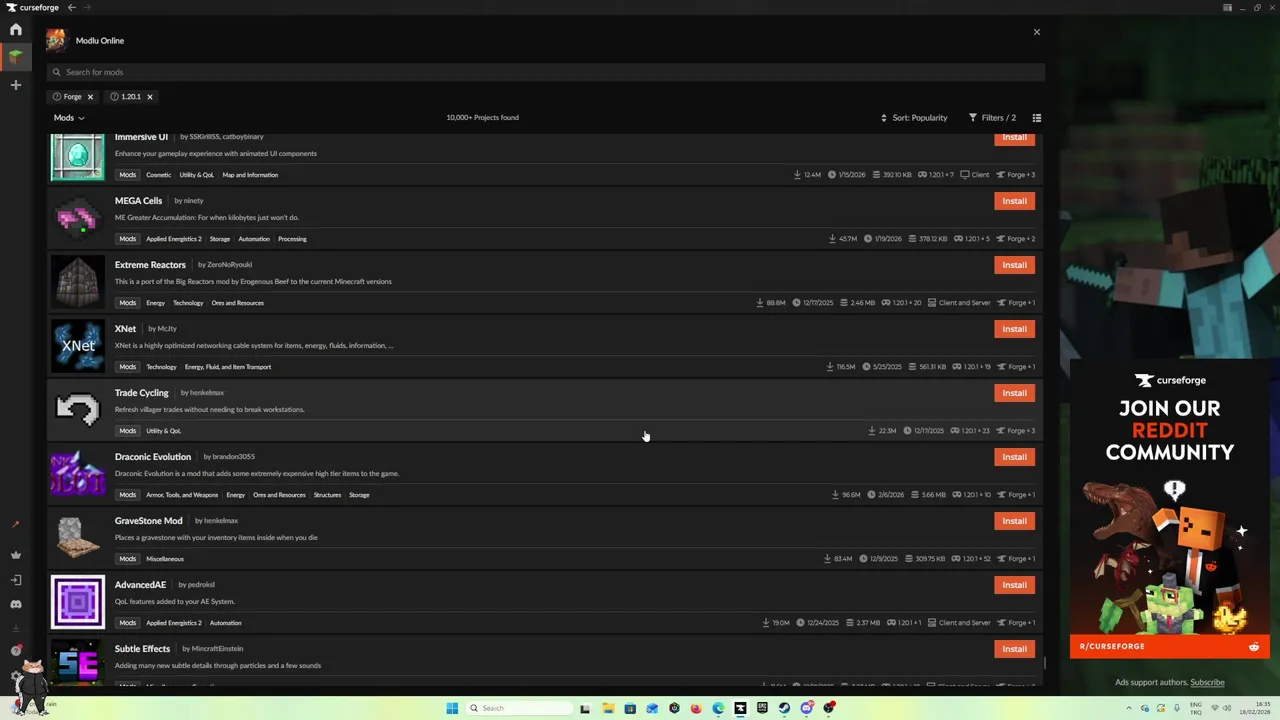Open File Explorer from the taskbar
The width and height of the screenshot is (1280, 720).
click(608, 708)
